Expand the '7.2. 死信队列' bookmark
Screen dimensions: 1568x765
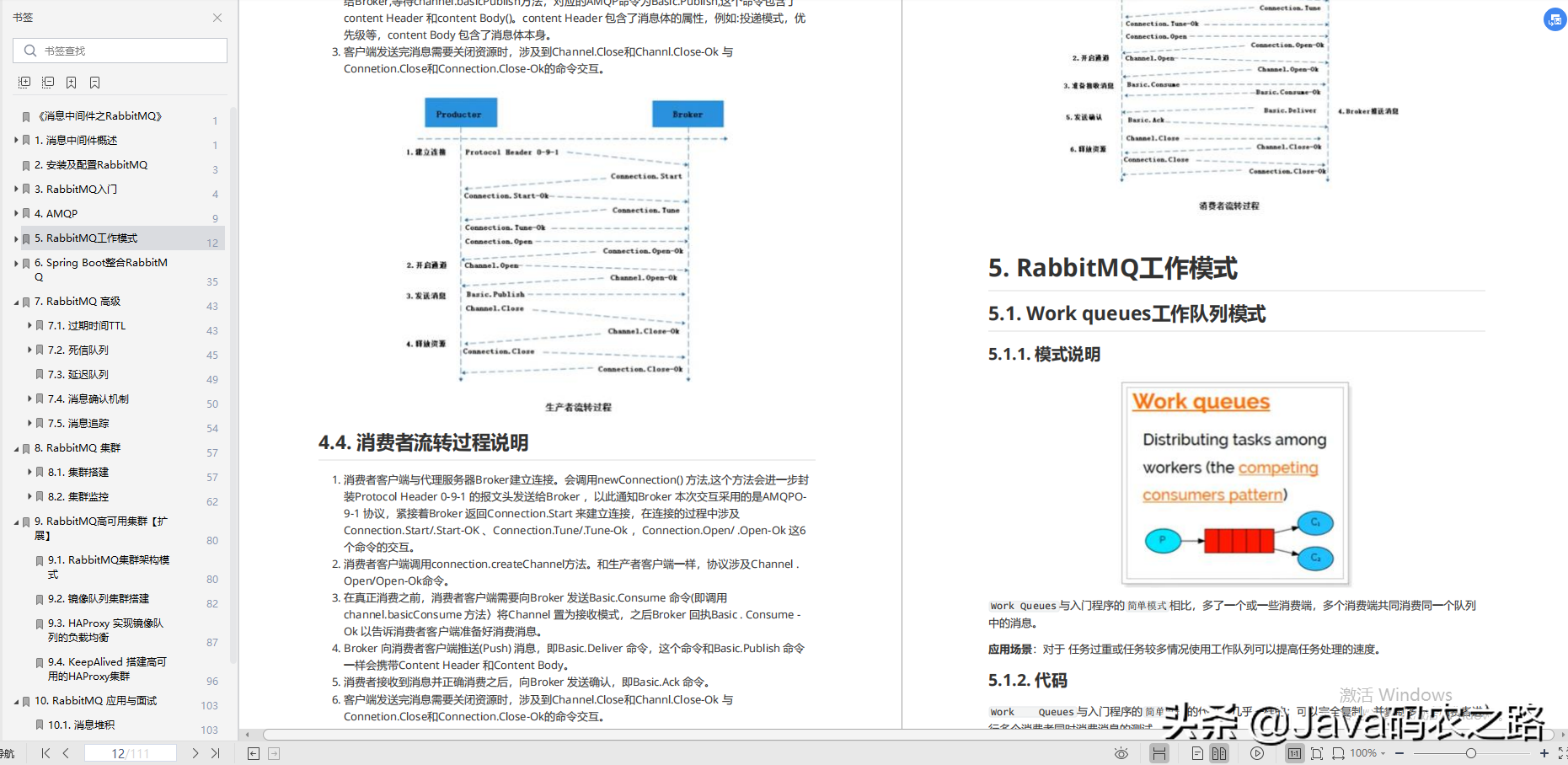(x=29, y=350)
